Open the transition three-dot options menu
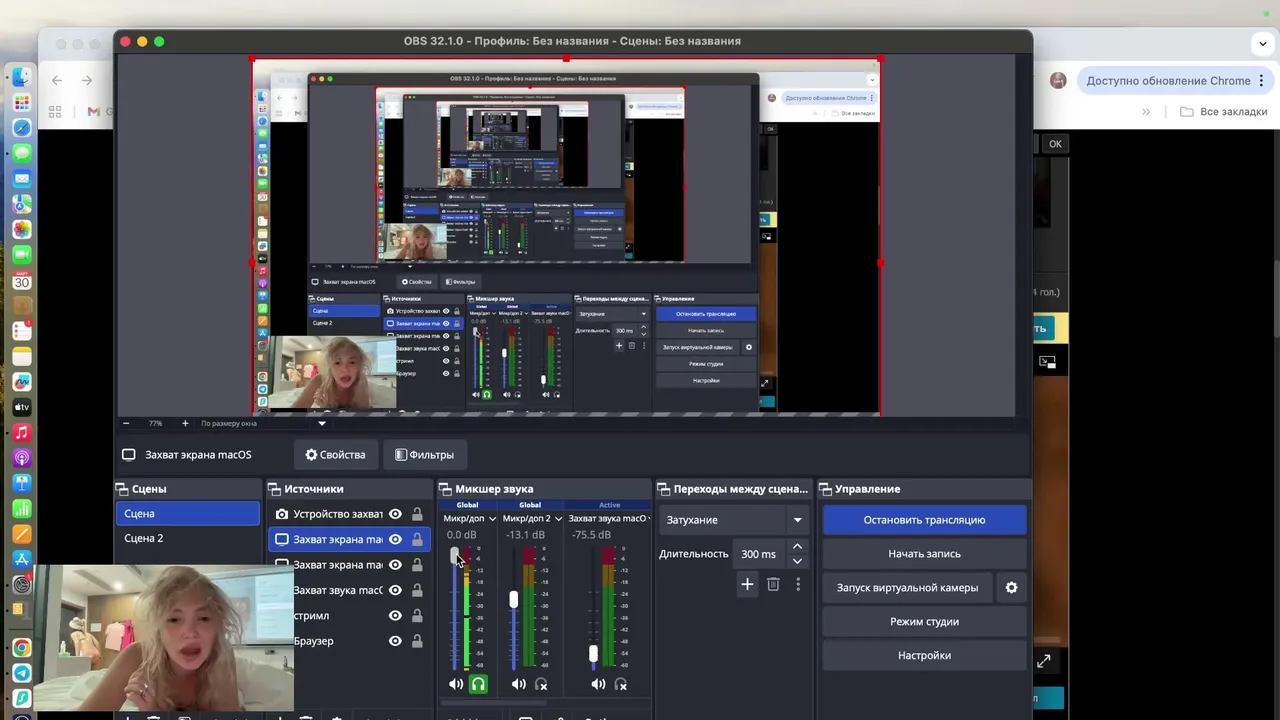Viewport: 1280px width, 720px height. pyautogui.click(x=798, y=584)
